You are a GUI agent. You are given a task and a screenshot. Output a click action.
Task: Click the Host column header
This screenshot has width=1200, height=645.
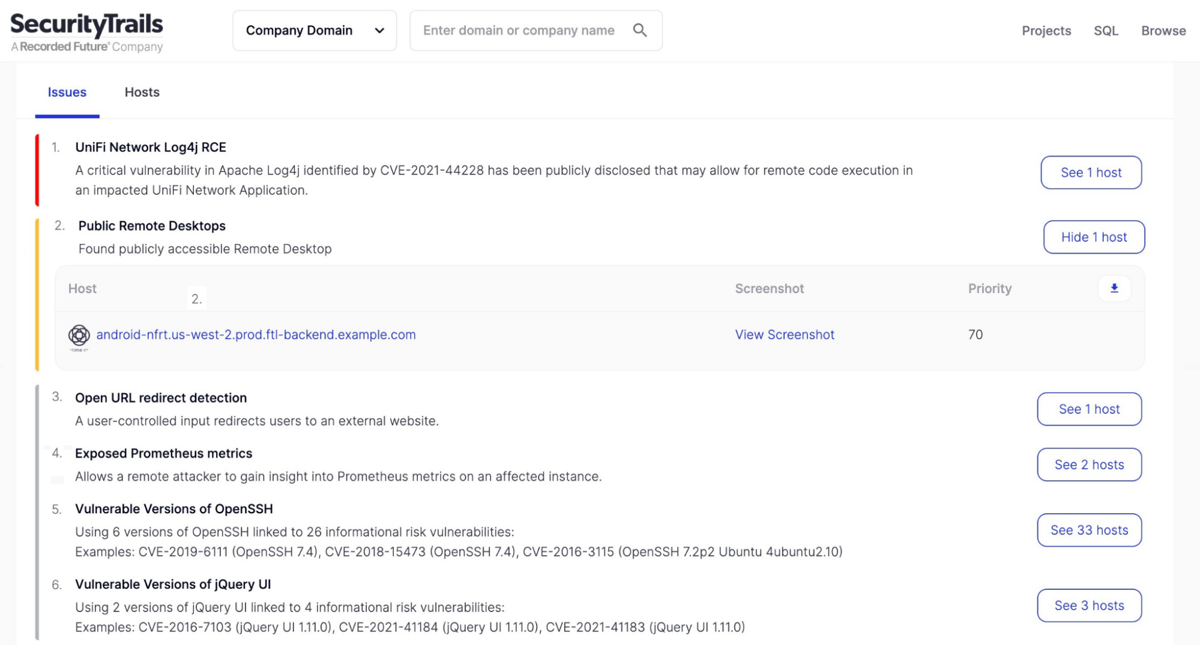tap(82, 289)
